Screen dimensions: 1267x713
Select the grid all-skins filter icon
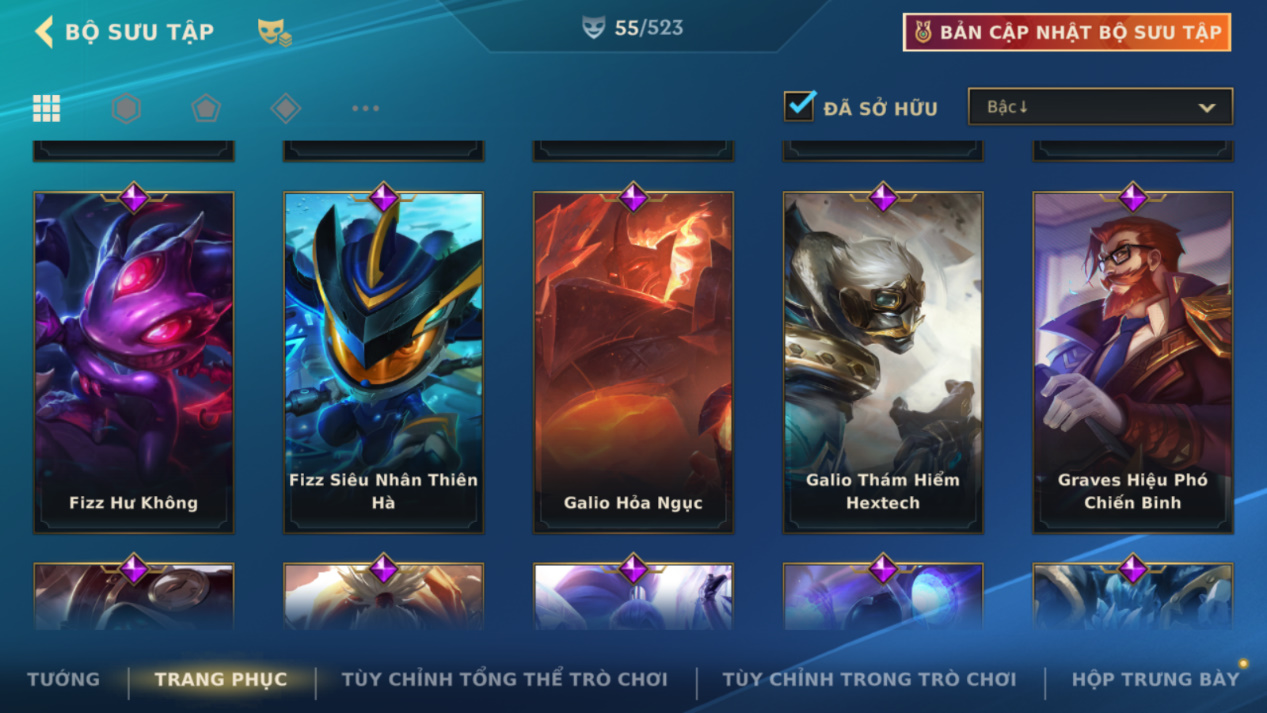46,108
